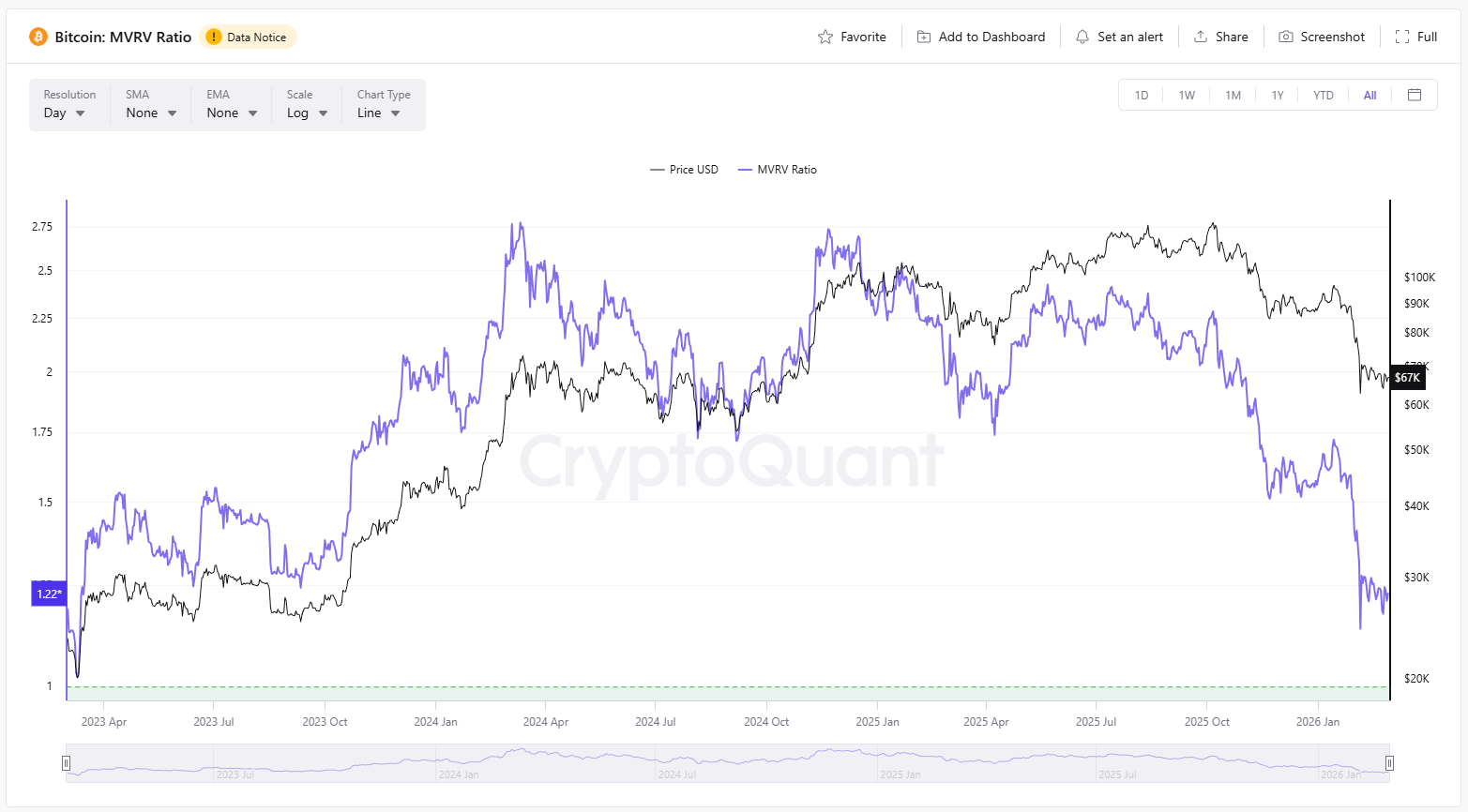
Task: Open the Scale Log dropdown
Action: 307,113
